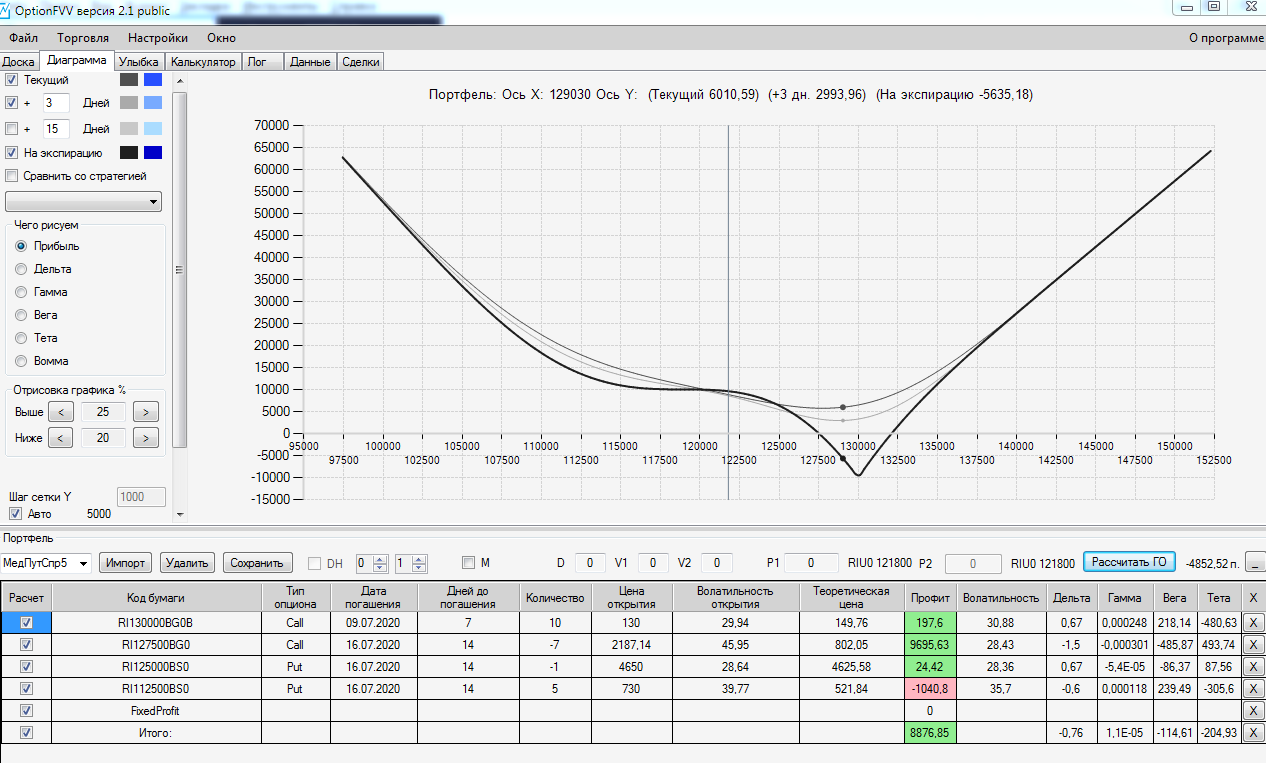Click the blue Текущий color swatch
The height and width of the screenshot is (763, 1266).
(152, 79)
